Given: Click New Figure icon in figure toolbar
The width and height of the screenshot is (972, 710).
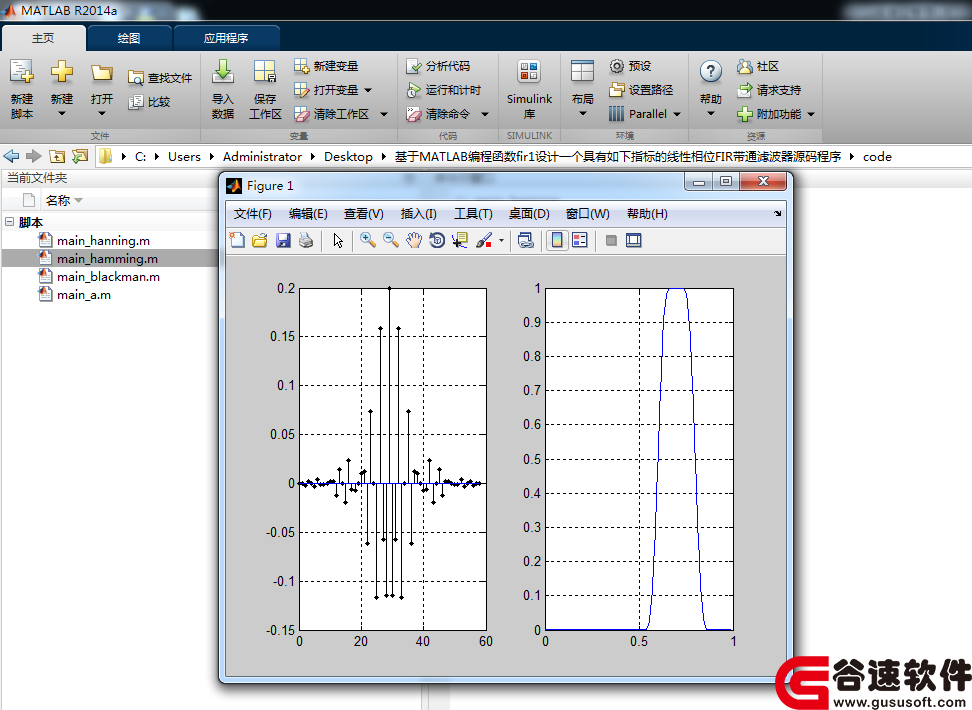Looking at the screenshot, I should pyautogui.click(x=237, y=241).
